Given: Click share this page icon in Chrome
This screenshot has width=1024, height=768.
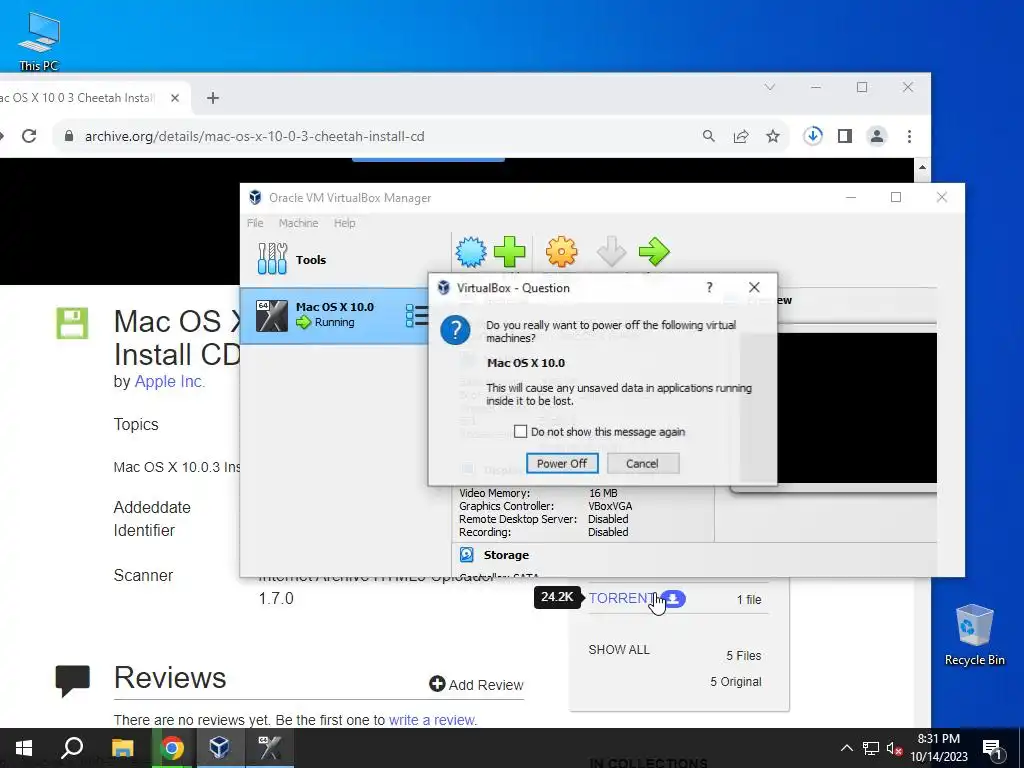Looking at the screenshot, I should tap(741, 136).
